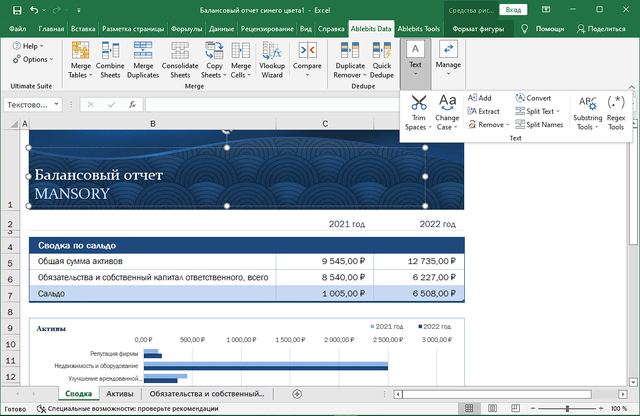
Task: Click the Convert text tool
Action: (533, 98)
